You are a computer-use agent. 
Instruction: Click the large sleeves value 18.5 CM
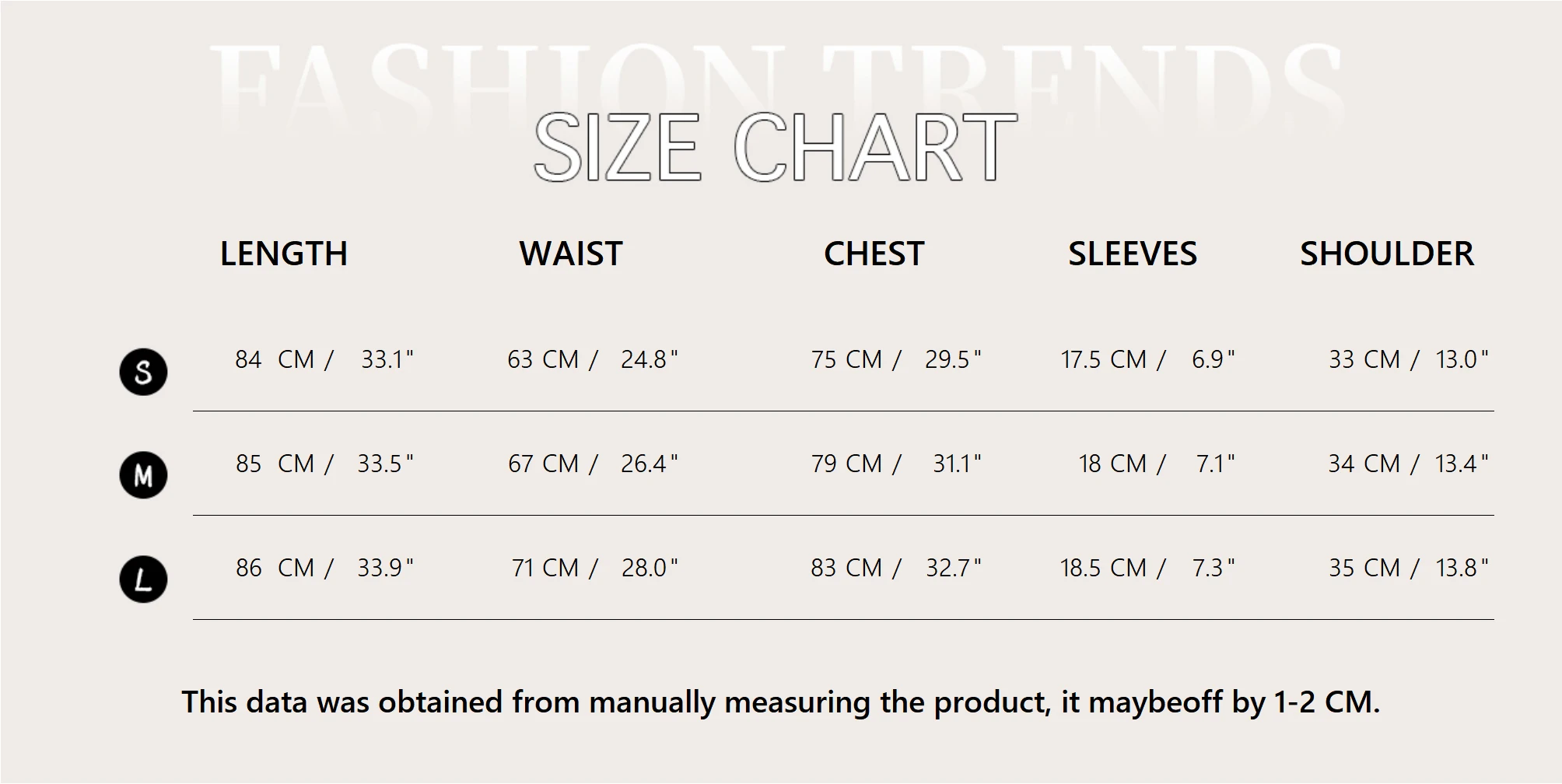(x=1103, y=568)
